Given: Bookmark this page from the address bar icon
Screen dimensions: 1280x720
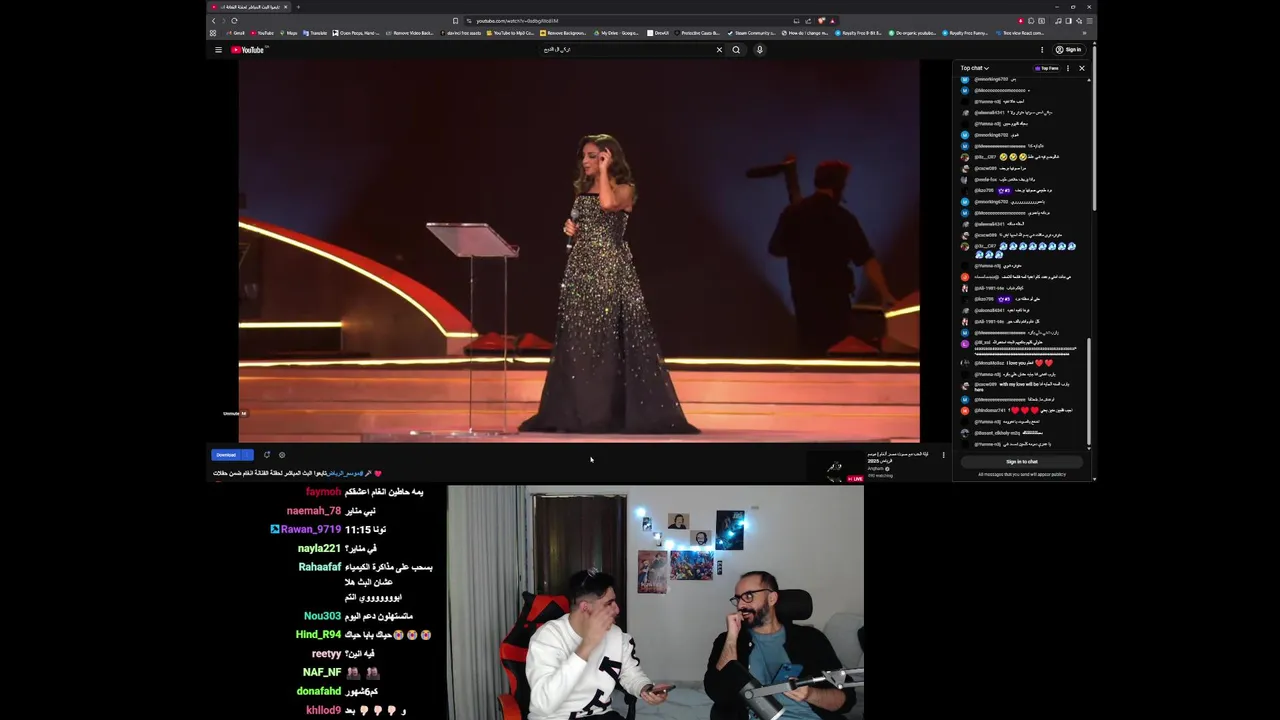Looking at the screenshot, I should pyautogui.click(x=456, y=21).
